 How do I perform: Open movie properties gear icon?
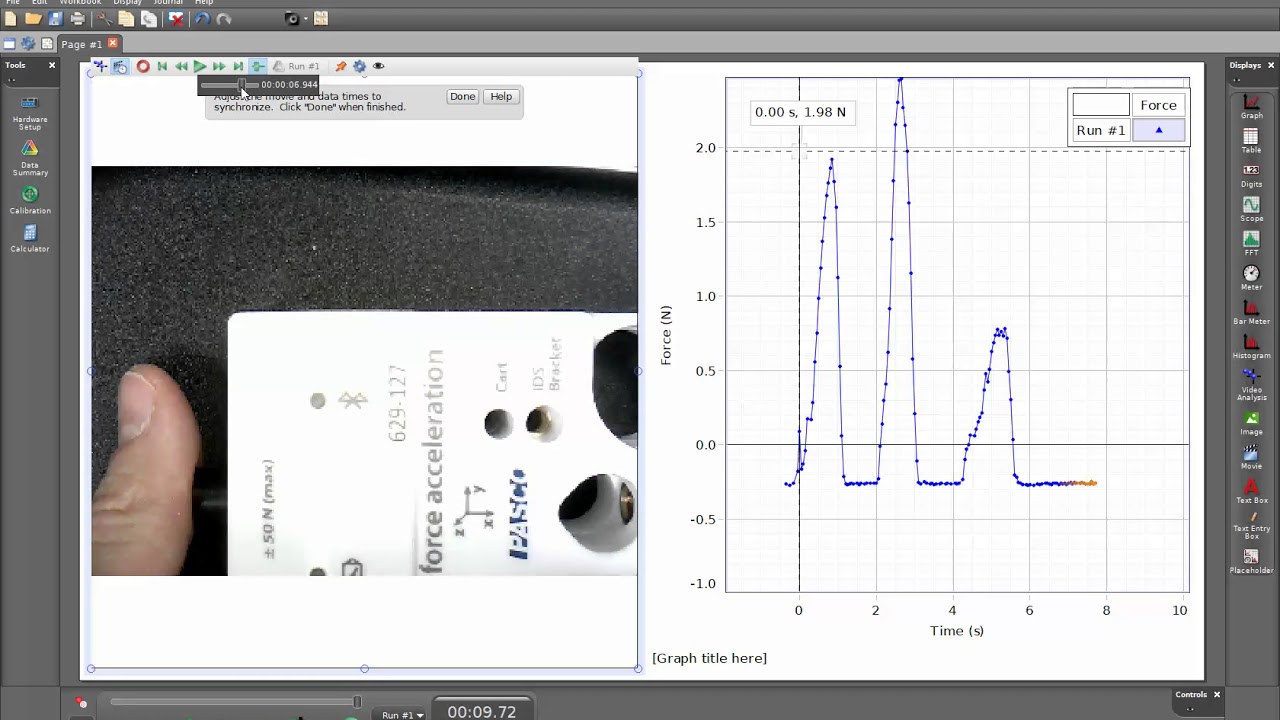point(359,66)
